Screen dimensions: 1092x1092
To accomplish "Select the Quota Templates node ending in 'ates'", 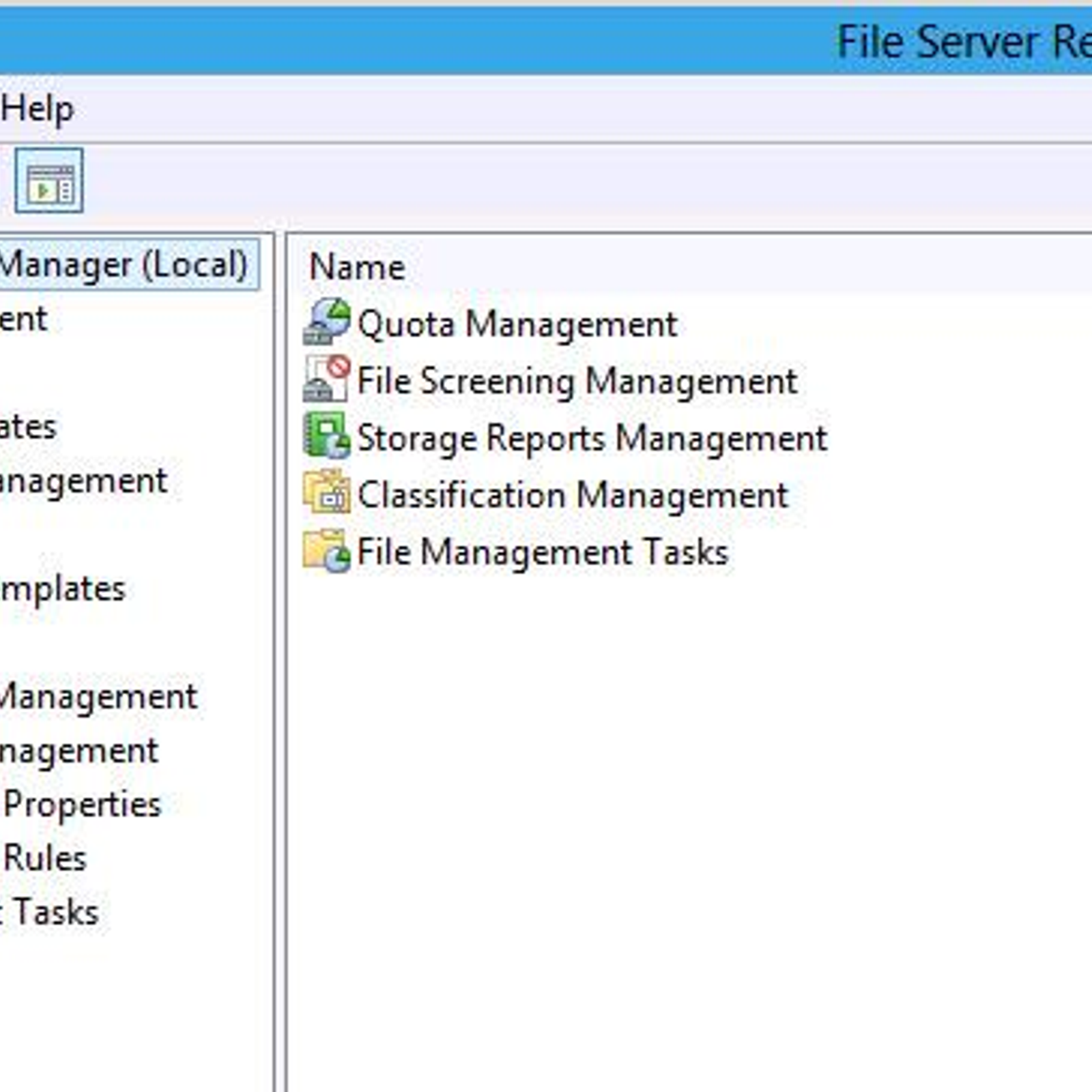I will 27,428.
